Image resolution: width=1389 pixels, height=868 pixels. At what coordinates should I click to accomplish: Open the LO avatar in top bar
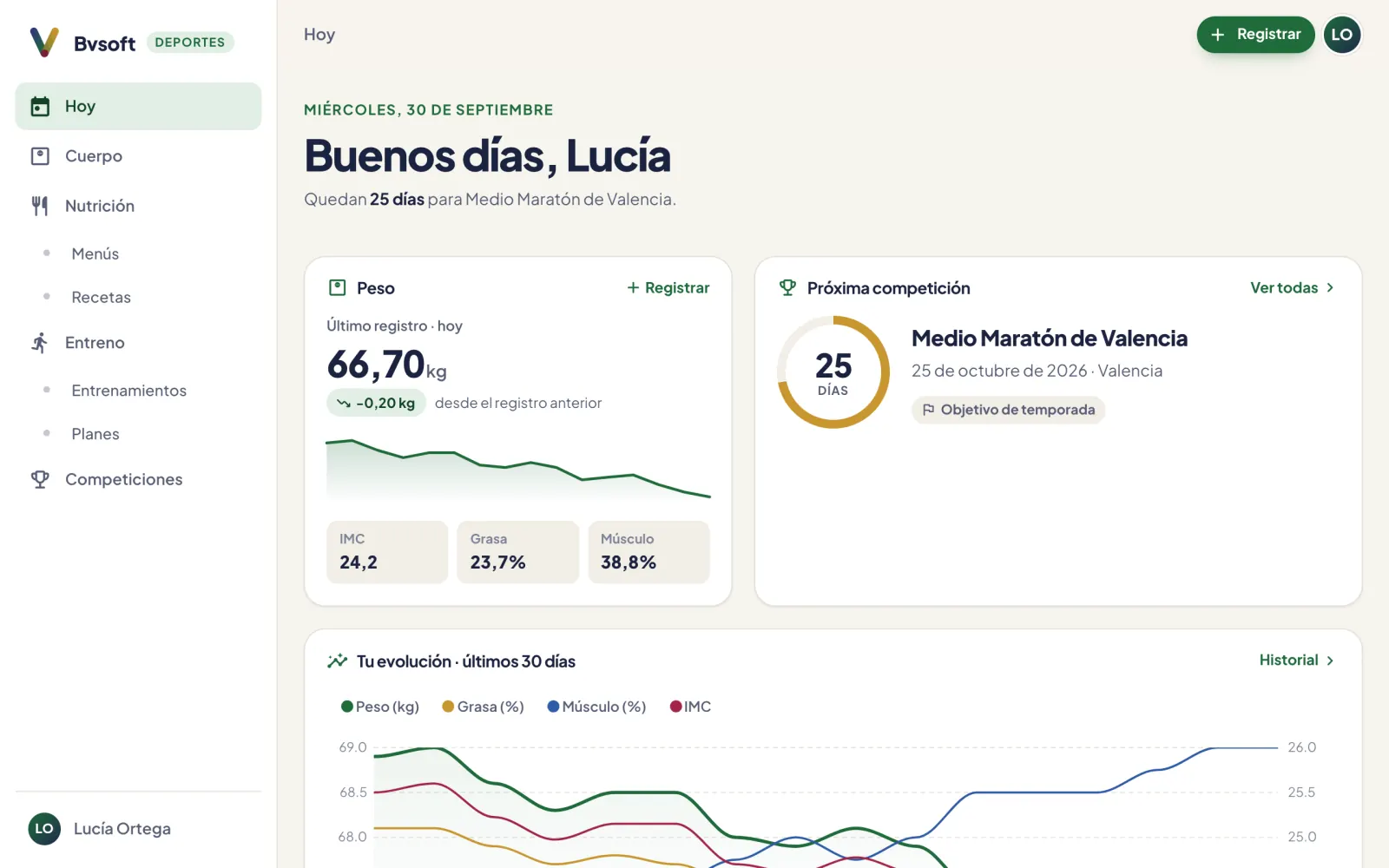[1342, 35]
